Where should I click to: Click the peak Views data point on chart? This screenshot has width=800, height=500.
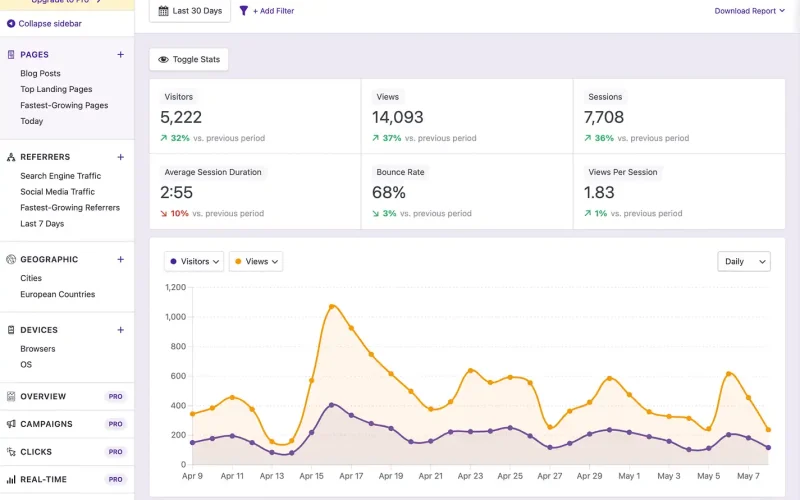click(332, 306)
